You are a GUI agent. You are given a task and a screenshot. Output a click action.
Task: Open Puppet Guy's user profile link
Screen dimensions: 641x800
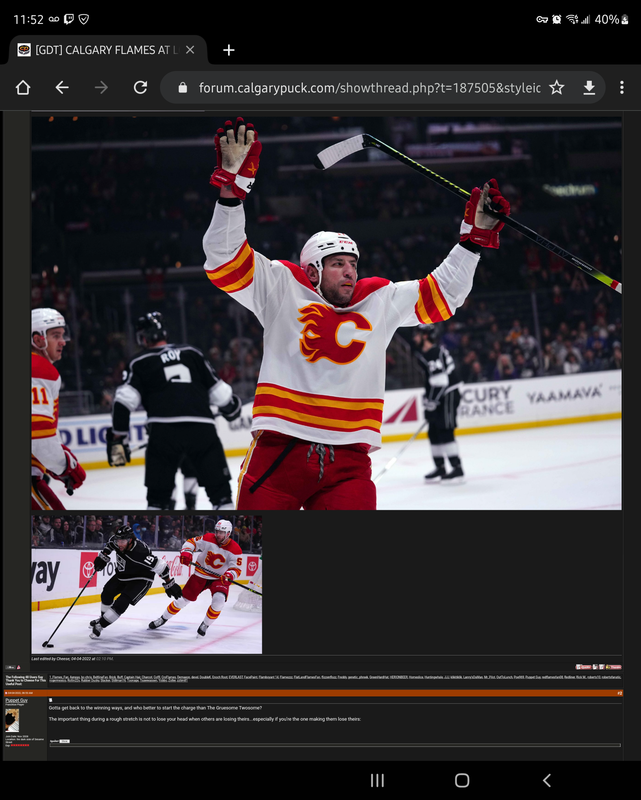tap(16, 700)
